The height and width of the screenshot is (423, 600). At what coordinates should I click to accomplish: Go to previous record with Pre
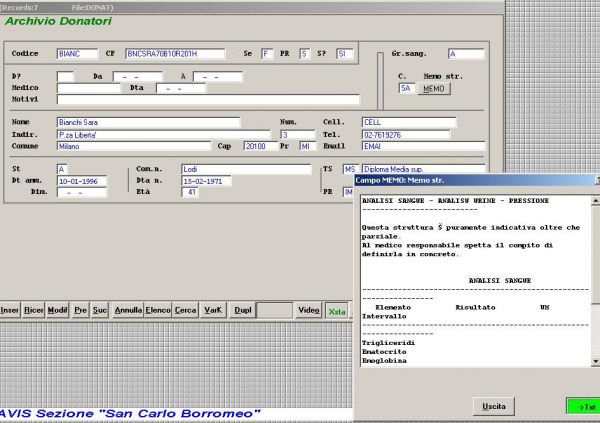pyautogui.click(x=80, y=310)
